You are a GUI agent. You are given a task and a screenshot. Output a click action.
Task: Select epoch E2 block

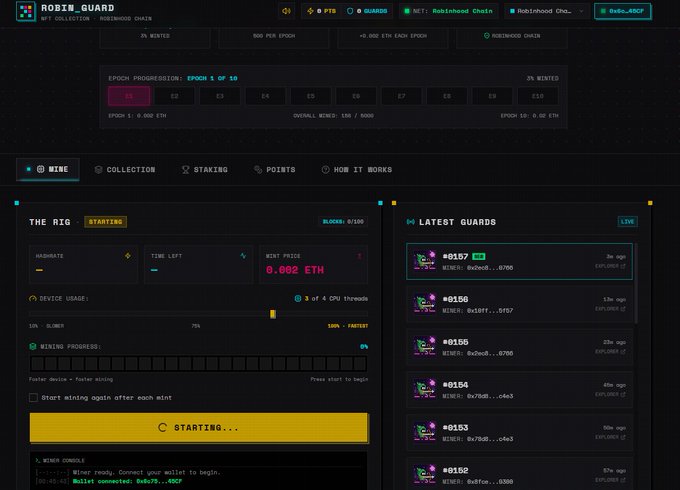[174, 96]
